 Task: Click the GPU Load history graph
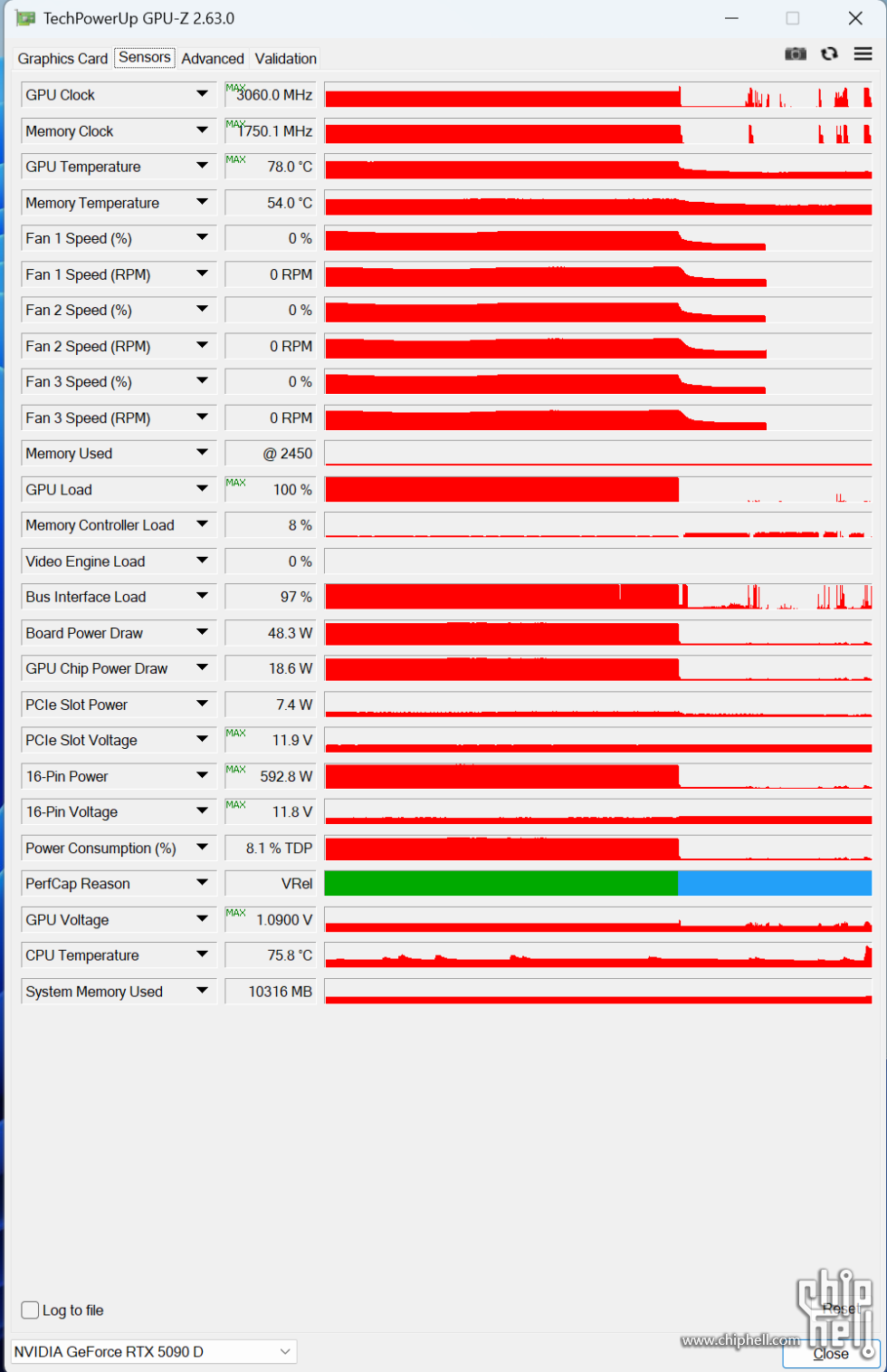(x=598, y=490)
